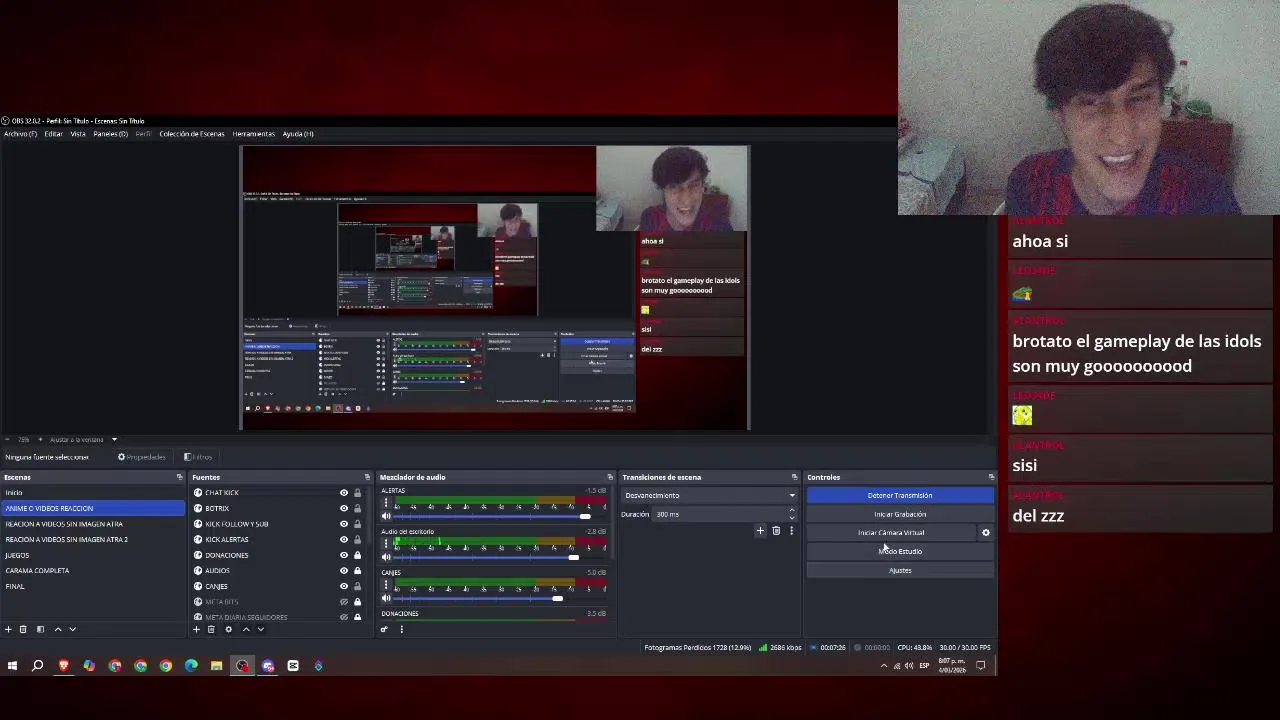Image resolution: width=1280 pixels, height=720 pixels.
Task: Open ALERTAS channel three-dot menu
Action: coord(386,503)
